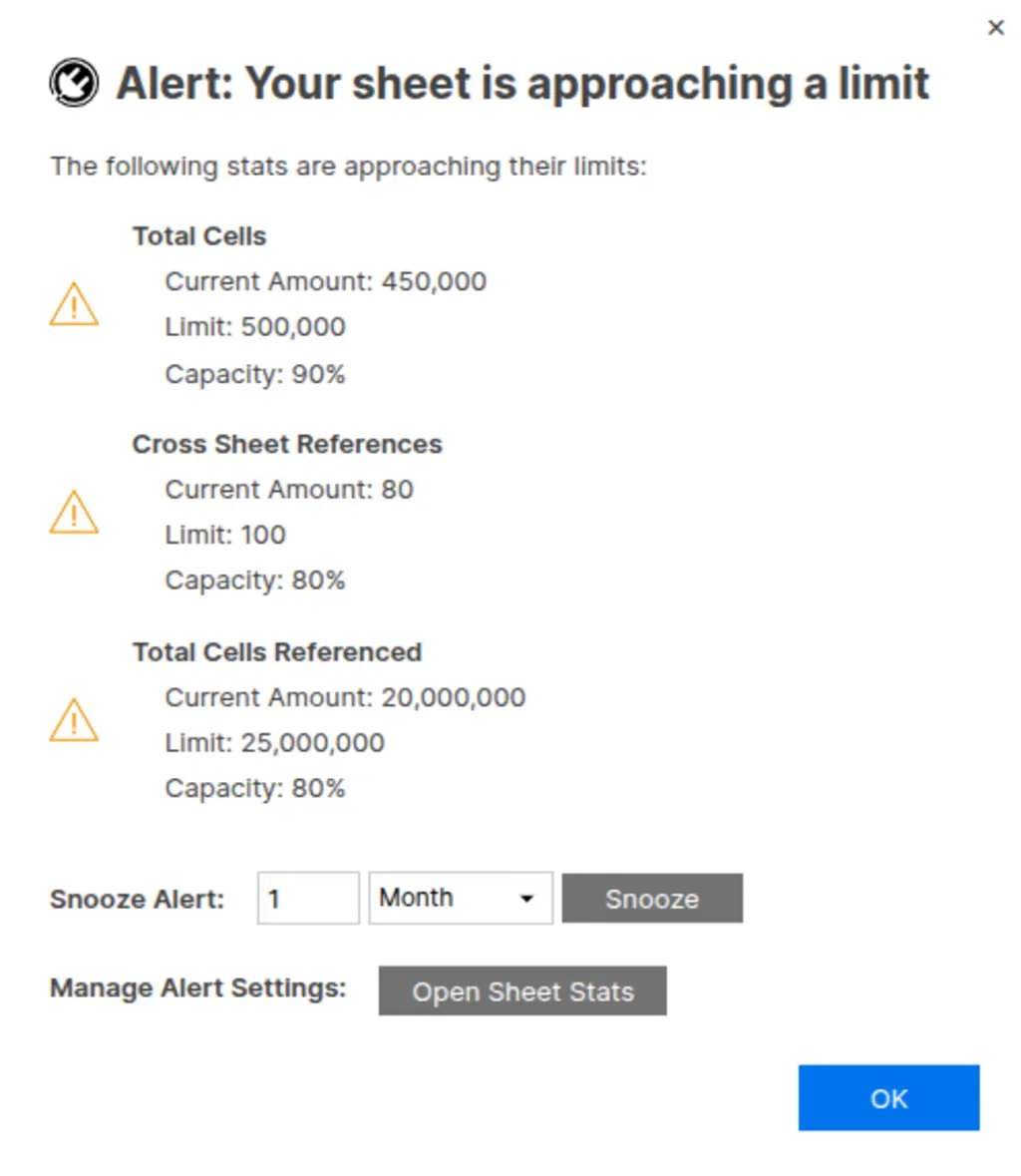
Task: Click the Current Amount 20,000,000 line
Action: click(345, 697)
